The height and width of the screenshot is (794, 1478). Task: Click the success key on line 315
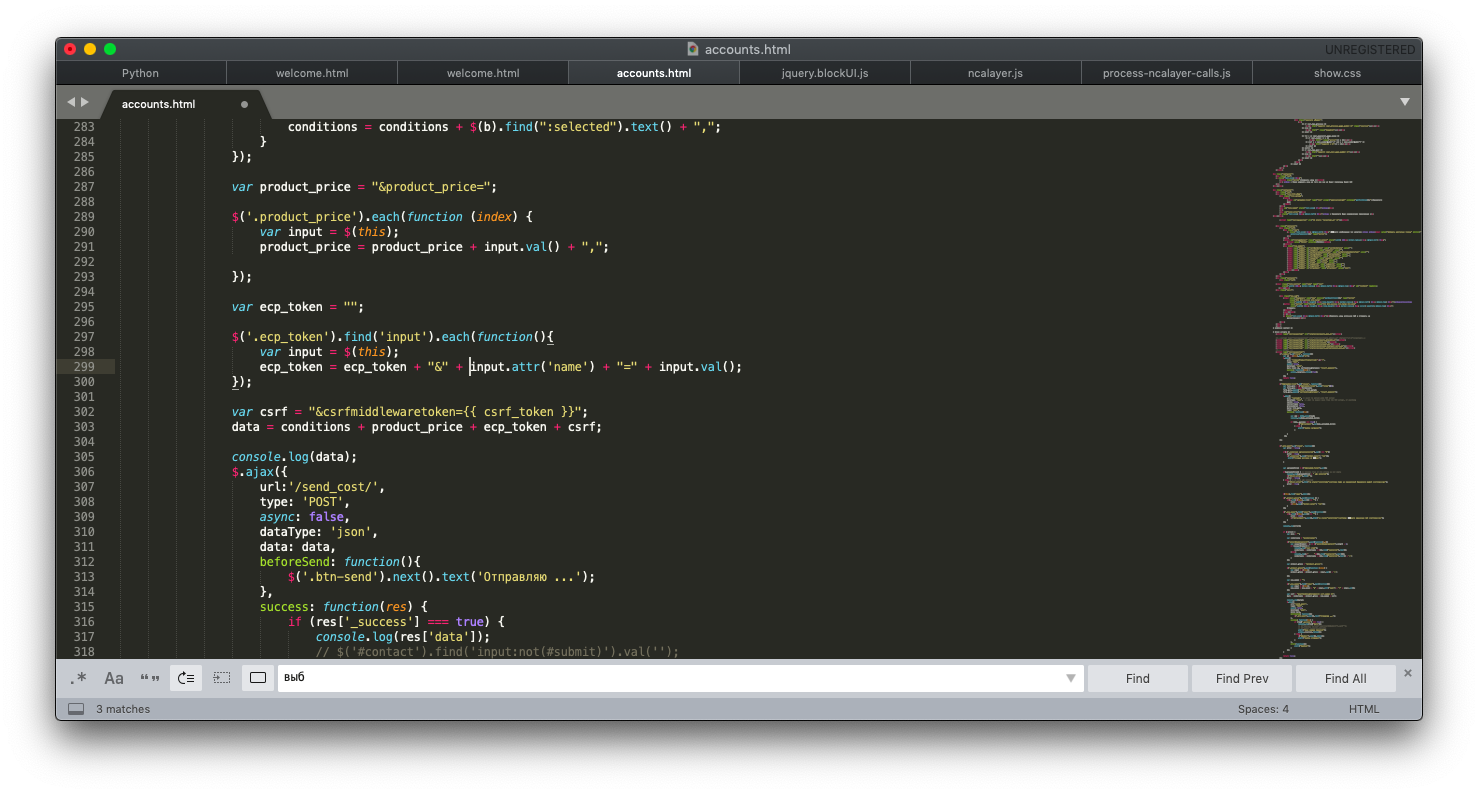[285, 607]
